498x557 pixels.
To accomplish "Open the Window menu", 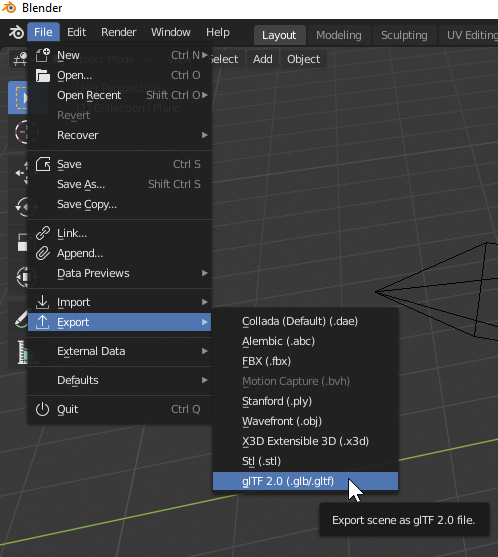I will click(x=171, y=32).
